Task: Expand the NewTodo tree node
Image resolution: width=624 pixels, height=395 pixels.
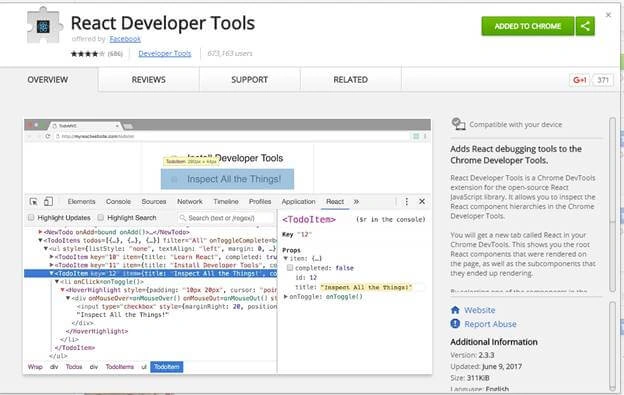Action: tap(41, 232)
